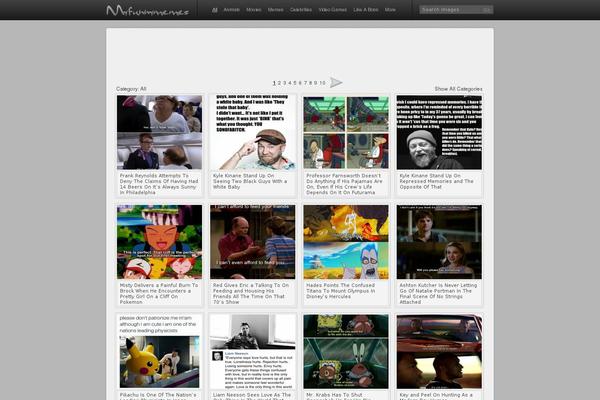
Task: Click the search submit icon
Action: [487, 10]
